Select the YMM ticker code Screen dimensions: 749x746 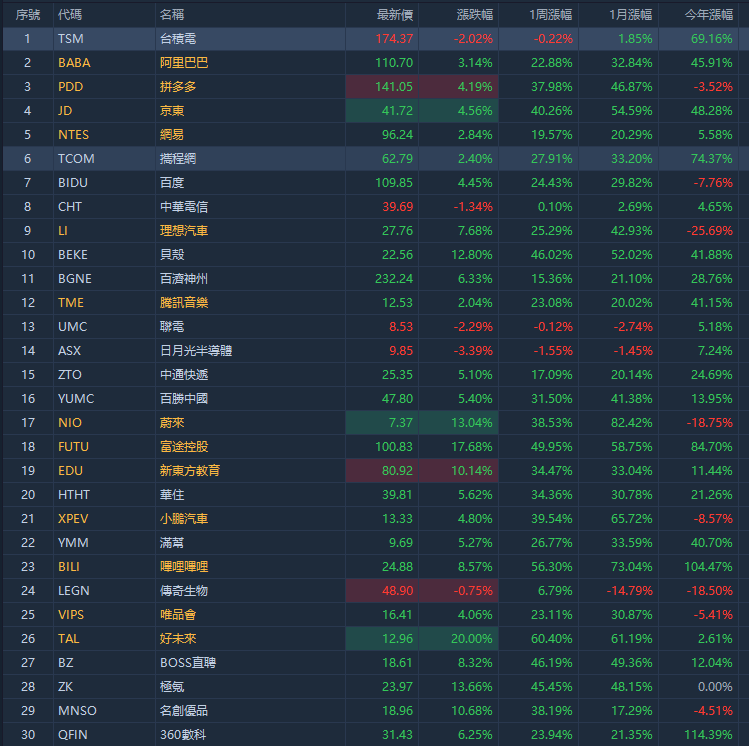[73, 543]
